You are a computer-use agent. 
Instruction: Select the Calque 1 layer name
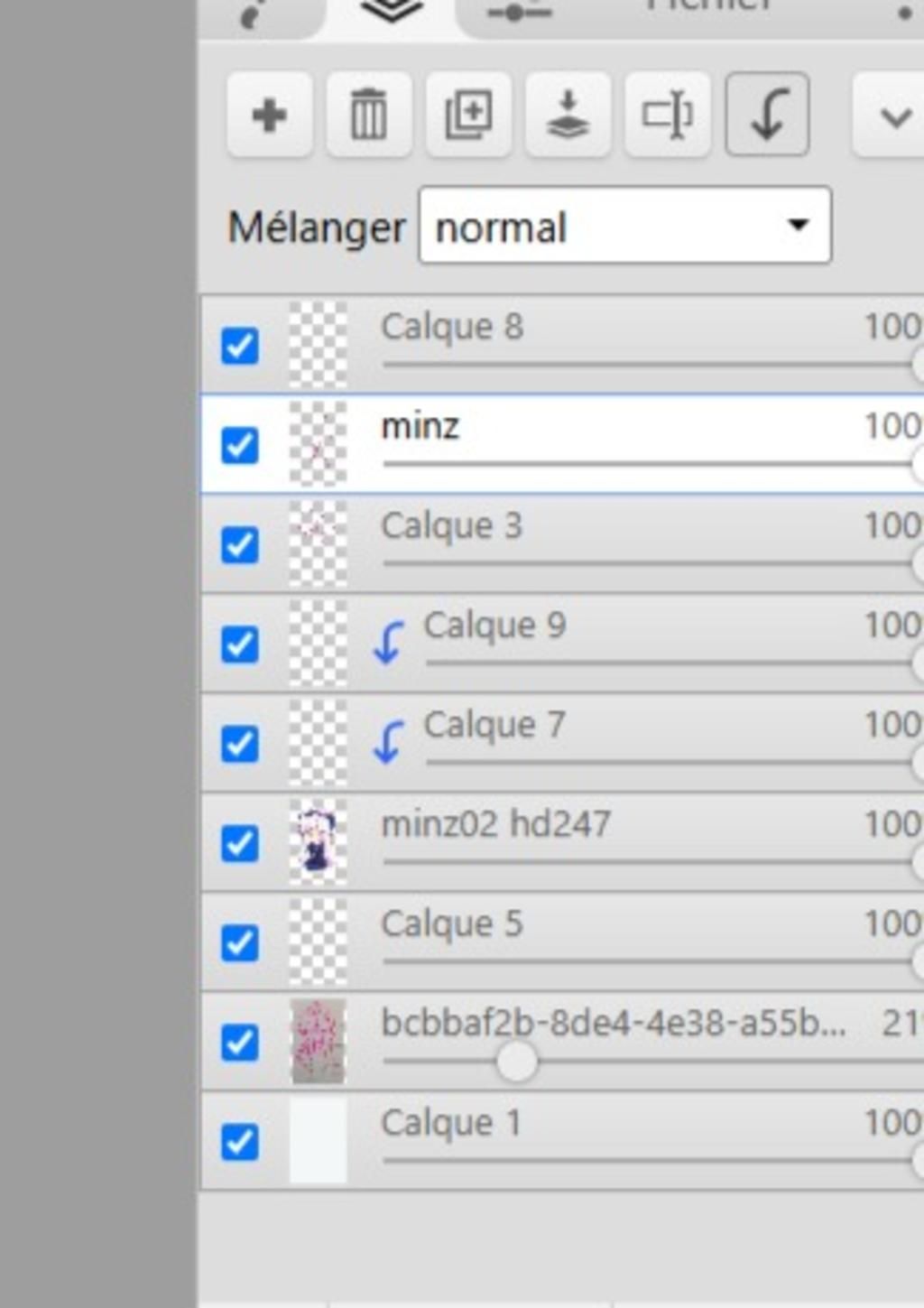click(452, 1123)
